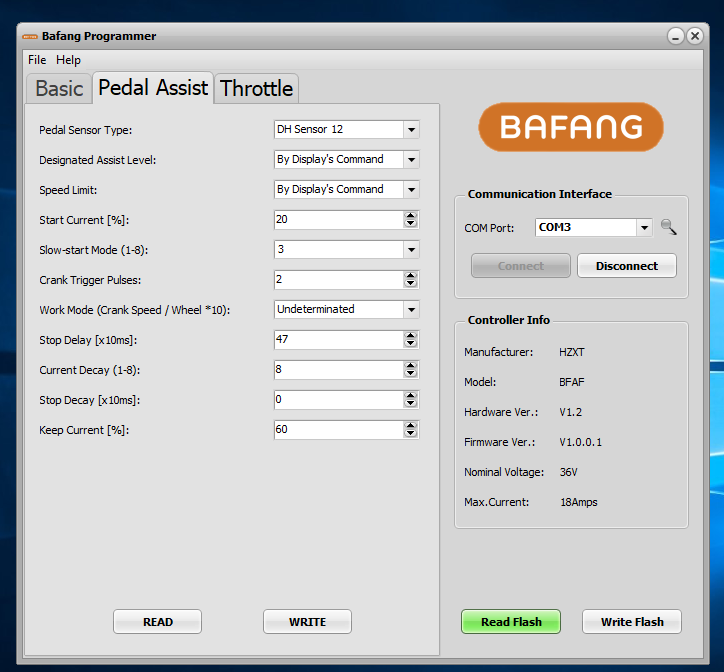Click the greyed-out Connect button
The image size is (724, 672).
(521, 266)
